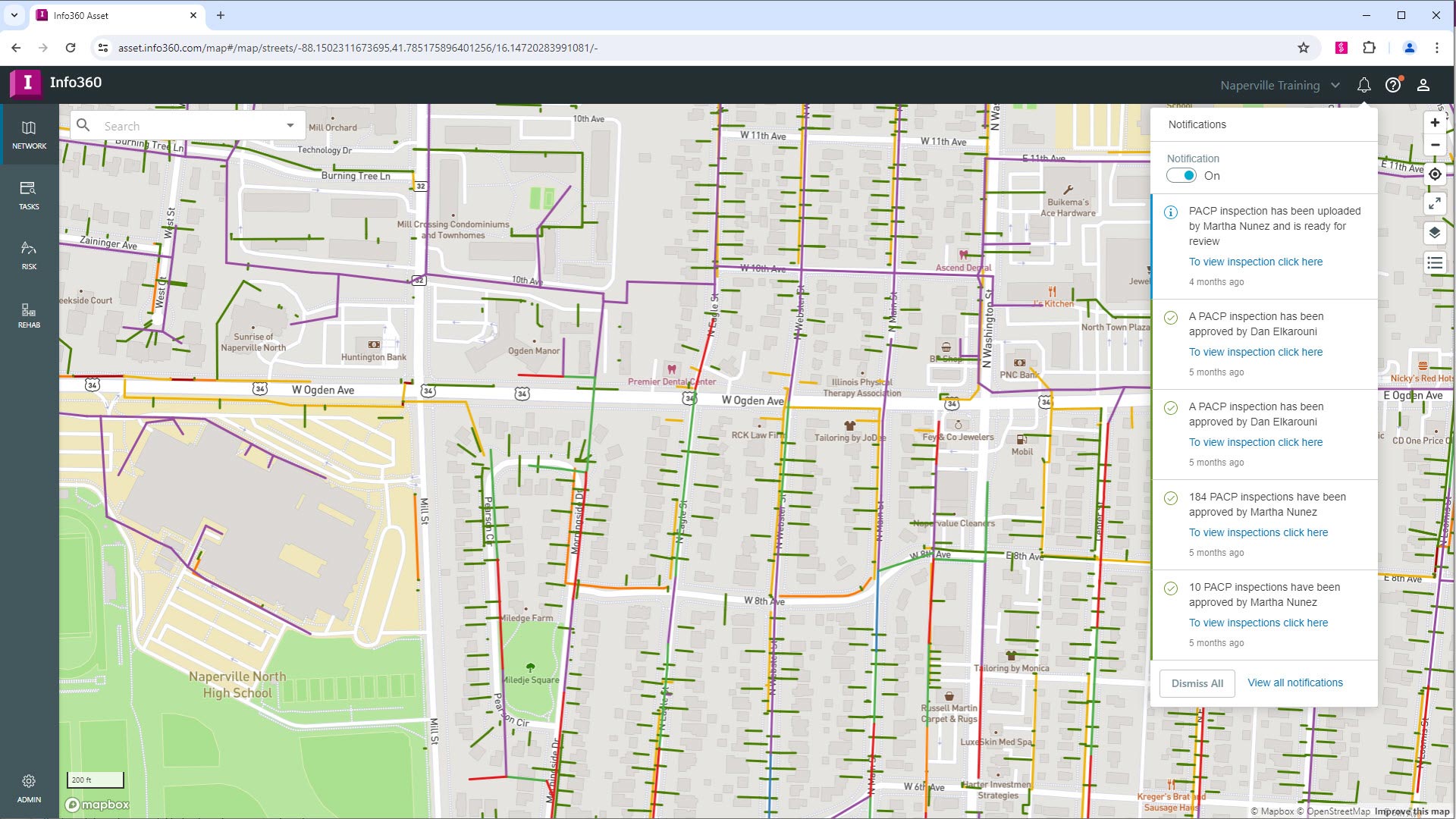Click into the map Search field
Screen dimensions: 1456x819
(x=190, y=126)
